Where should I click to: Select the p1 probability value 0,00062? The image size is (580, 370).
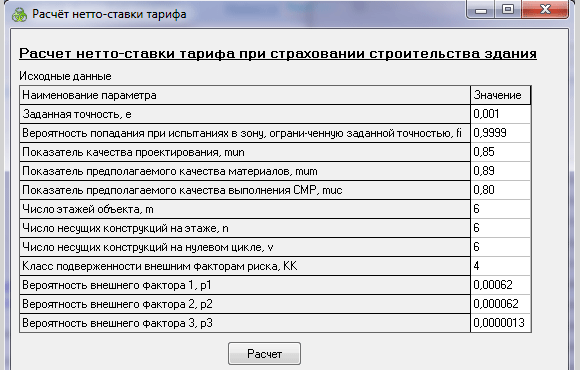click(500, 285)
